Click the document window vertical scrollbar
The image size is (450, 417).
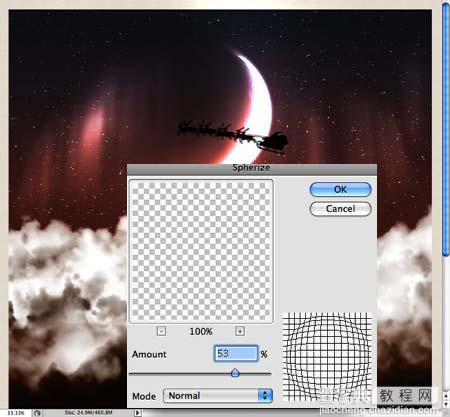(446, 130)
